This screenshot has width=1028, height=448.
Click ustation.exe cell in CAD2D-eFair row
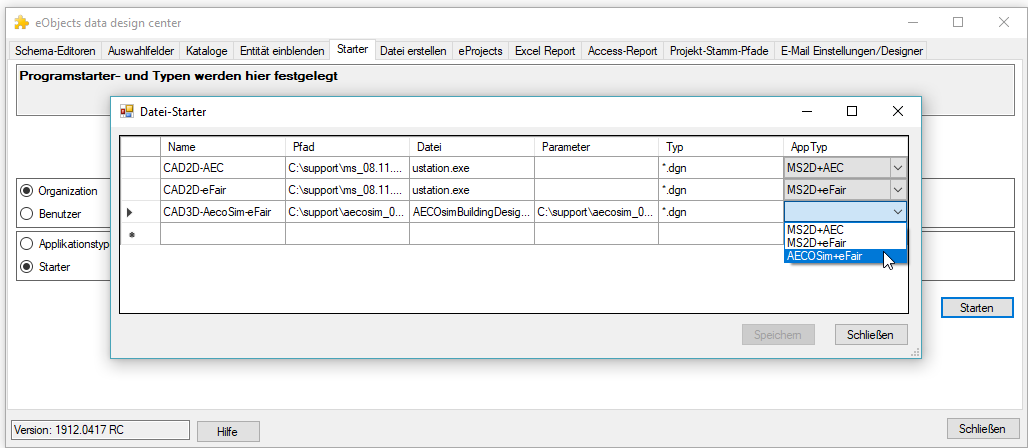[x=472, y=190]
